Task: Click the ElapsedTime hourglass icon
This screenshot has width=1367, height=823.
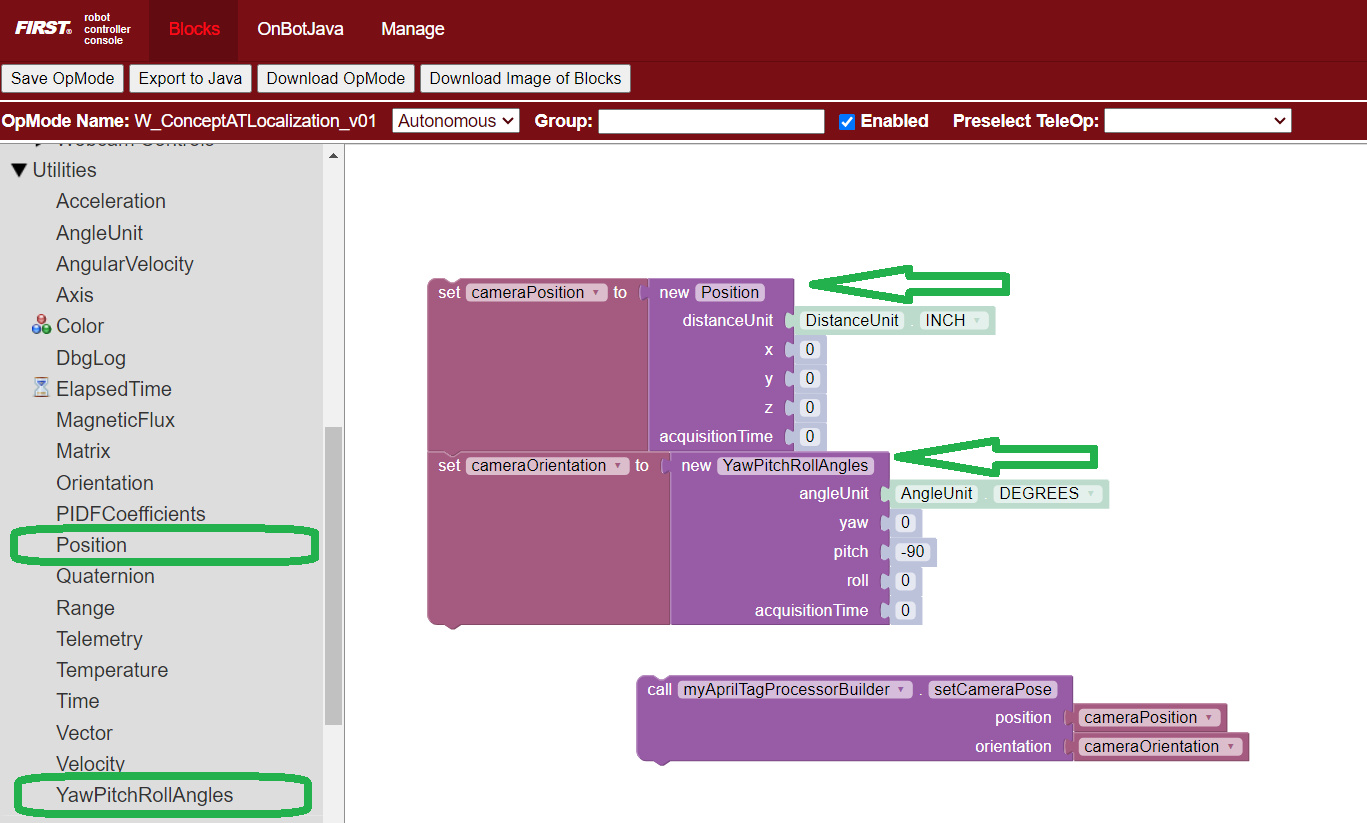Action: tap(41, 388)
